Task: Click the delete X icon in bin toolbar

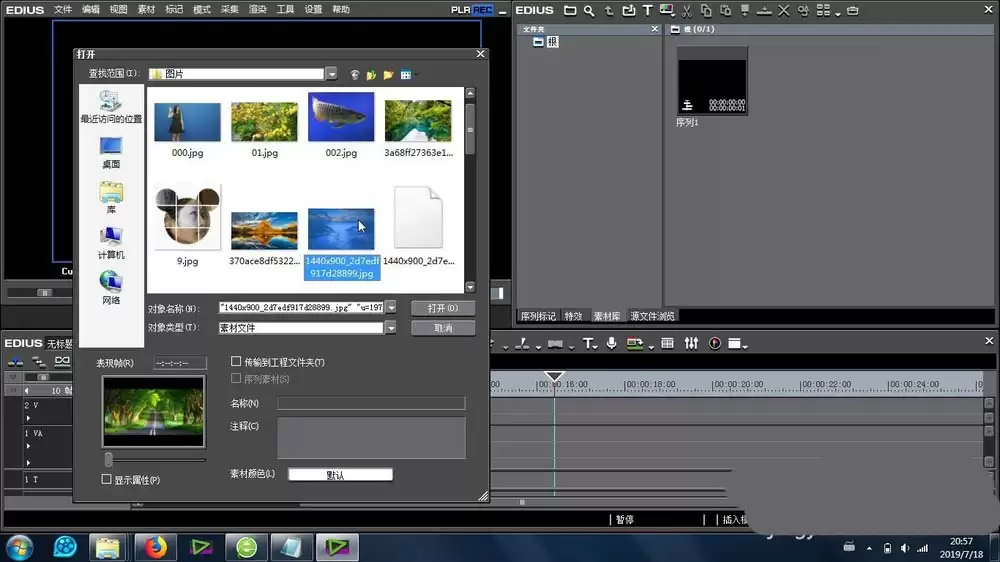Action: (x=784, y=10)
